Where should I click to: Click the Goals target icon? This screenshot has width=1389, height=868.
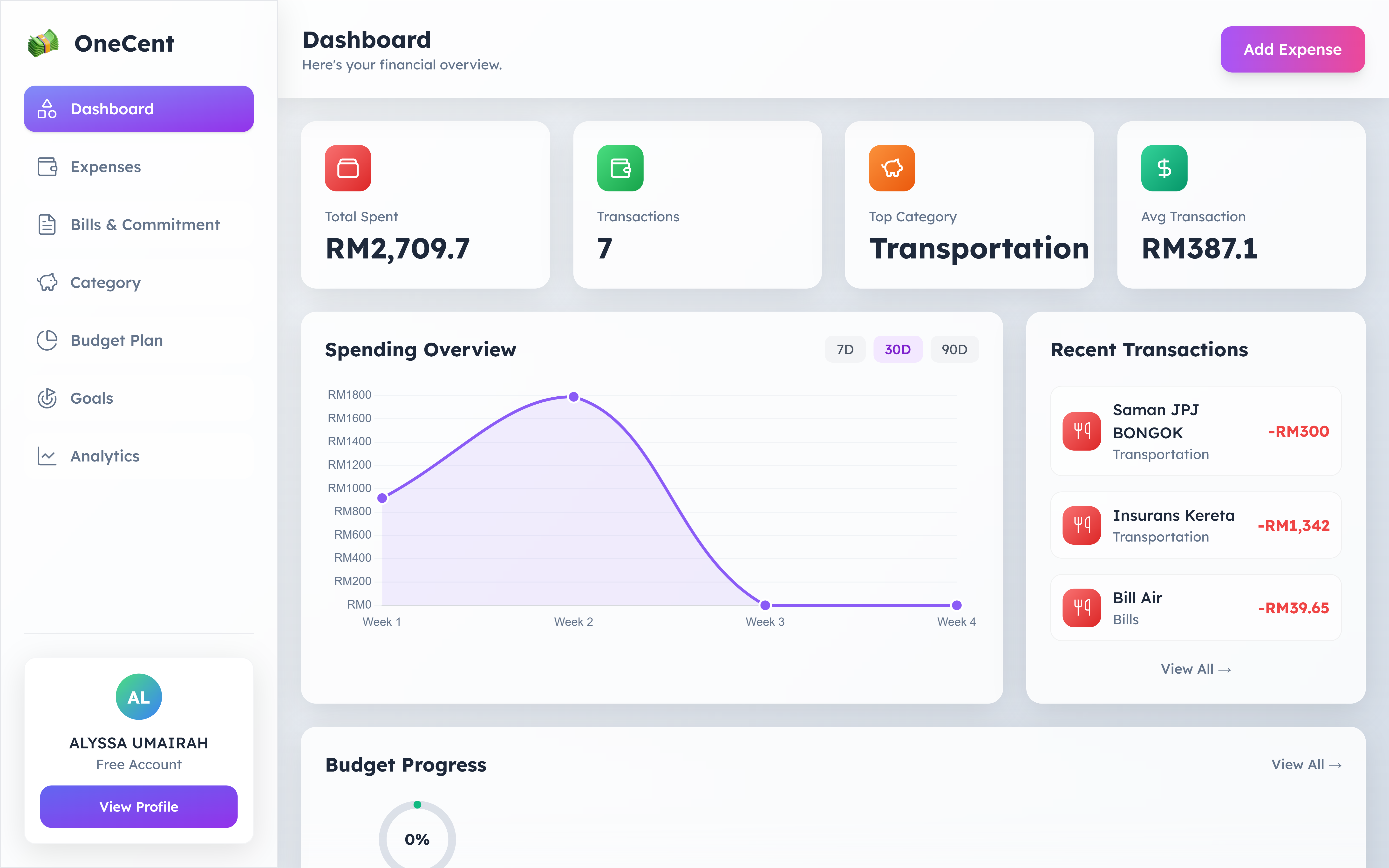pos(47,398)
